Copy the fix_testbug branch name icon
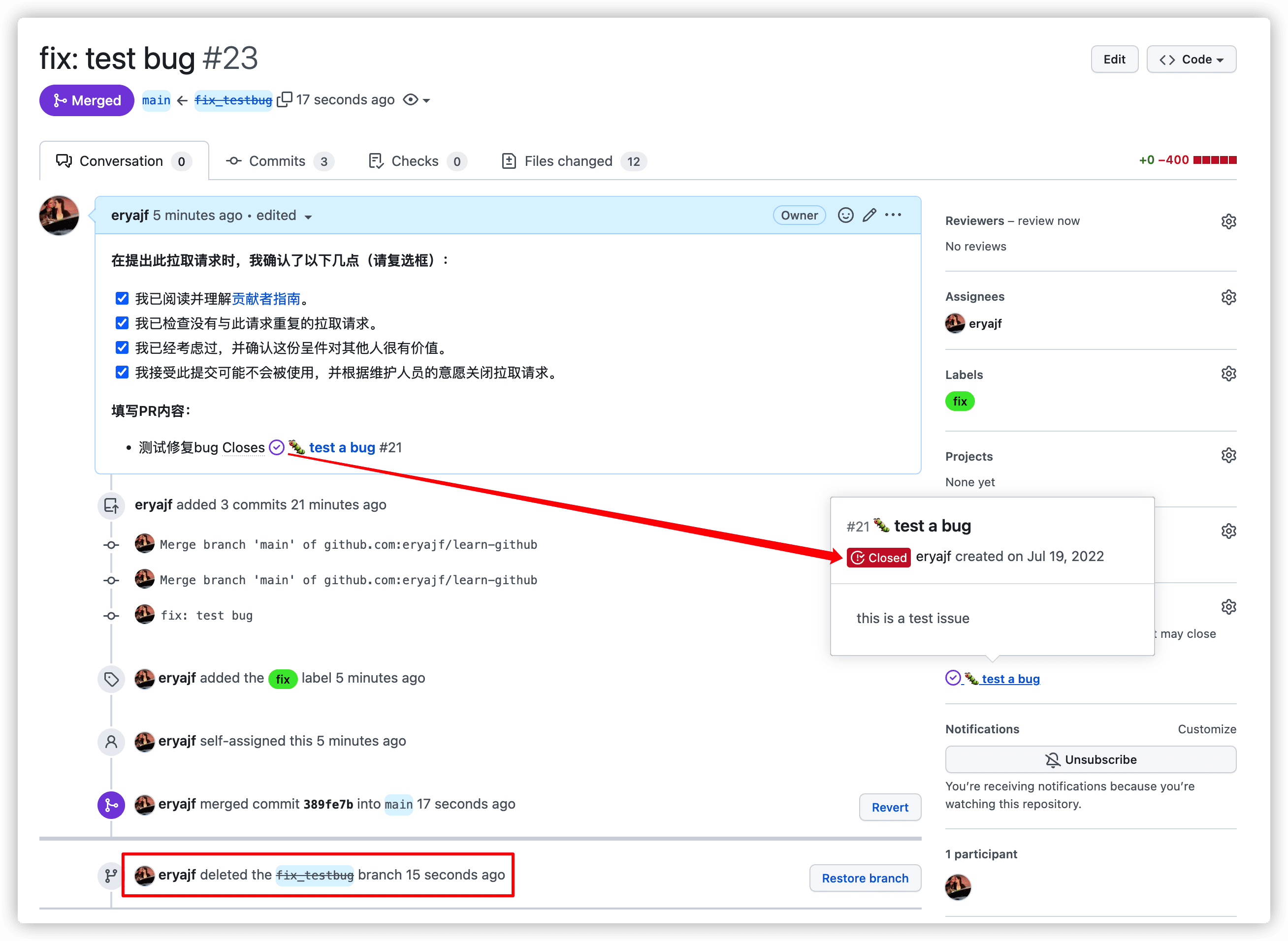 (285, 100)
